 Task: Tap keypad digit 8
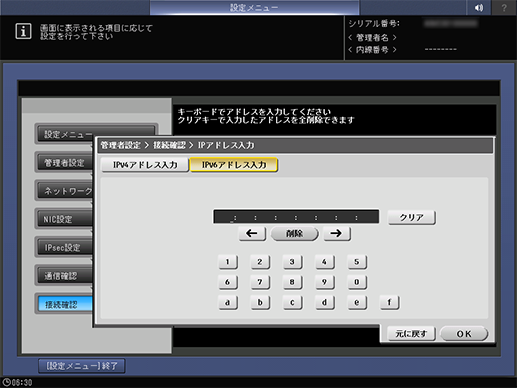(292, 282)
